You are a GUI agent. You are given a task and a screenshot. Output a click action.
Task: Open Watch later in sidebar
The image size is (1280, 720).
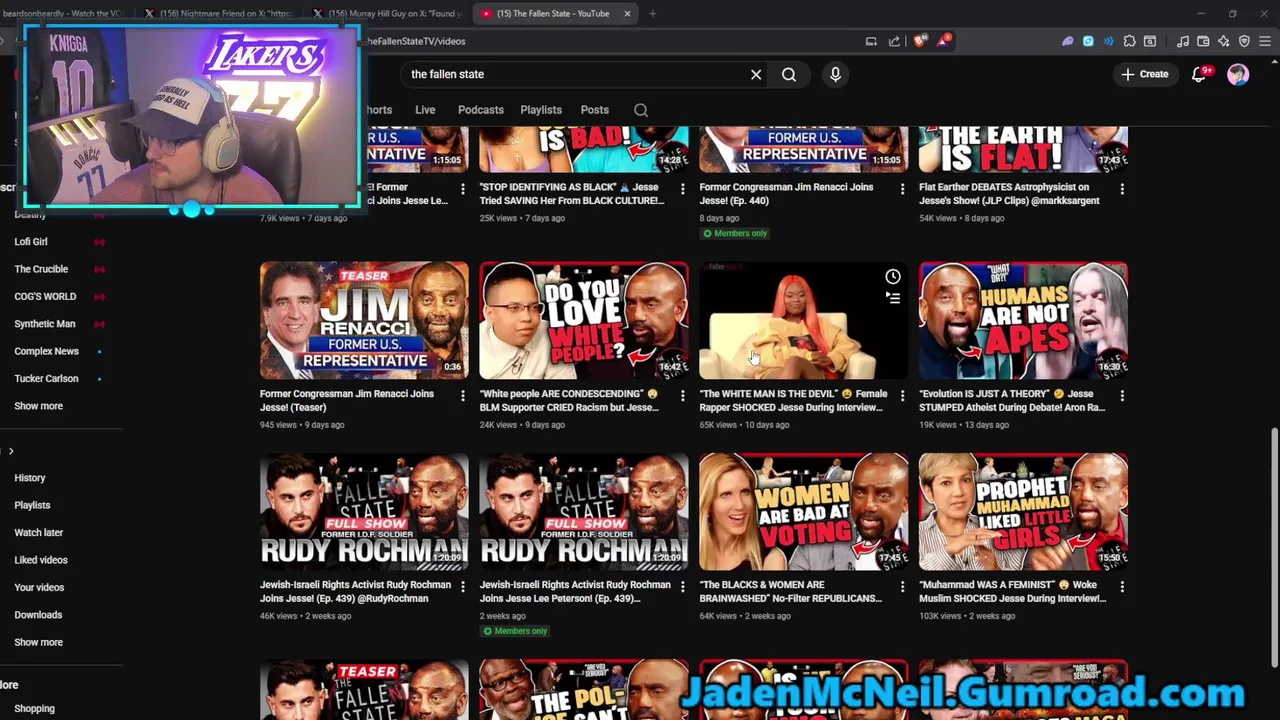coord(38,533)
